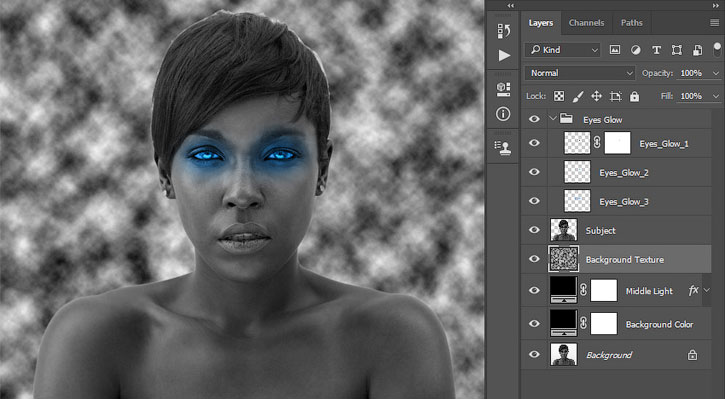Viewport: 725px width, 399px height.
Task: Click the Opacity 100% value field
Action: coord(692,74)
